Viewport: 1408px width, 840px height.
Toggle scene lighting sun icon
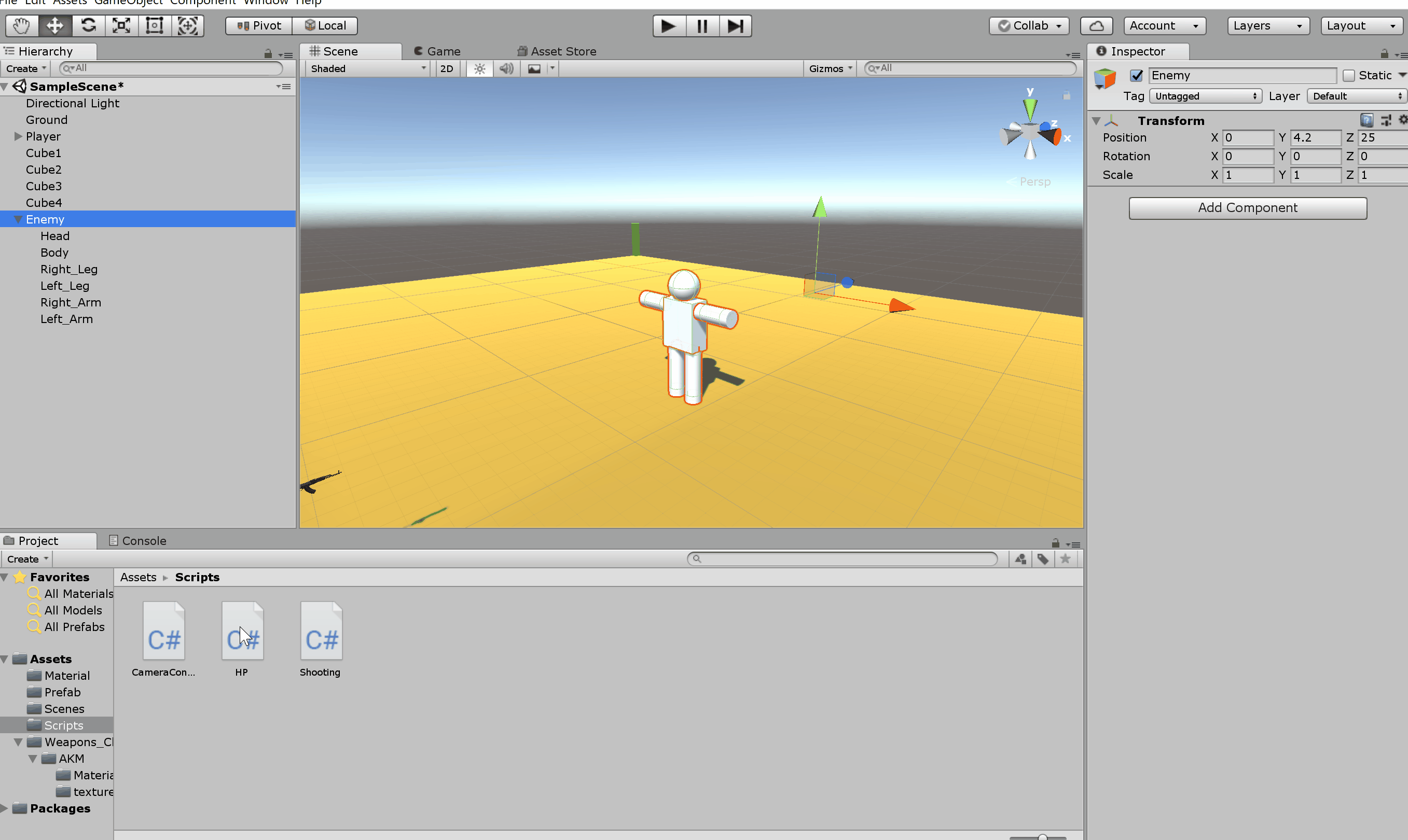[479, 68]
